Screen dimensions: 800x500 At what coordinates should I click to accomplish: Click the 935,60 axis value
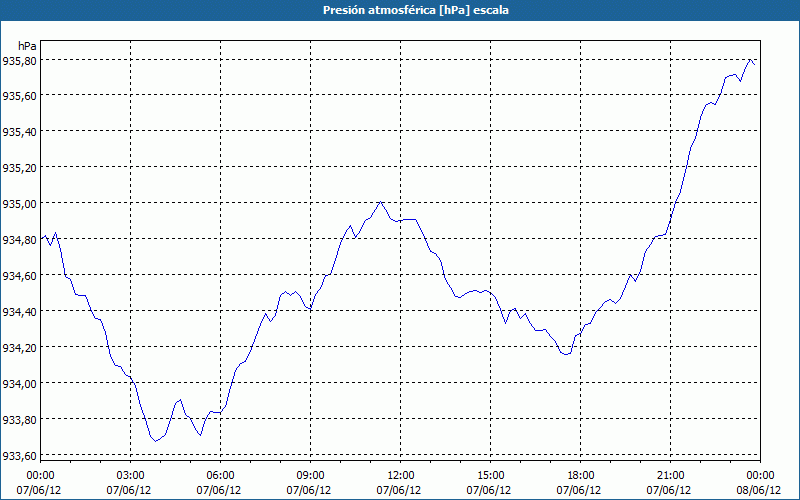[x=19, y=96]
